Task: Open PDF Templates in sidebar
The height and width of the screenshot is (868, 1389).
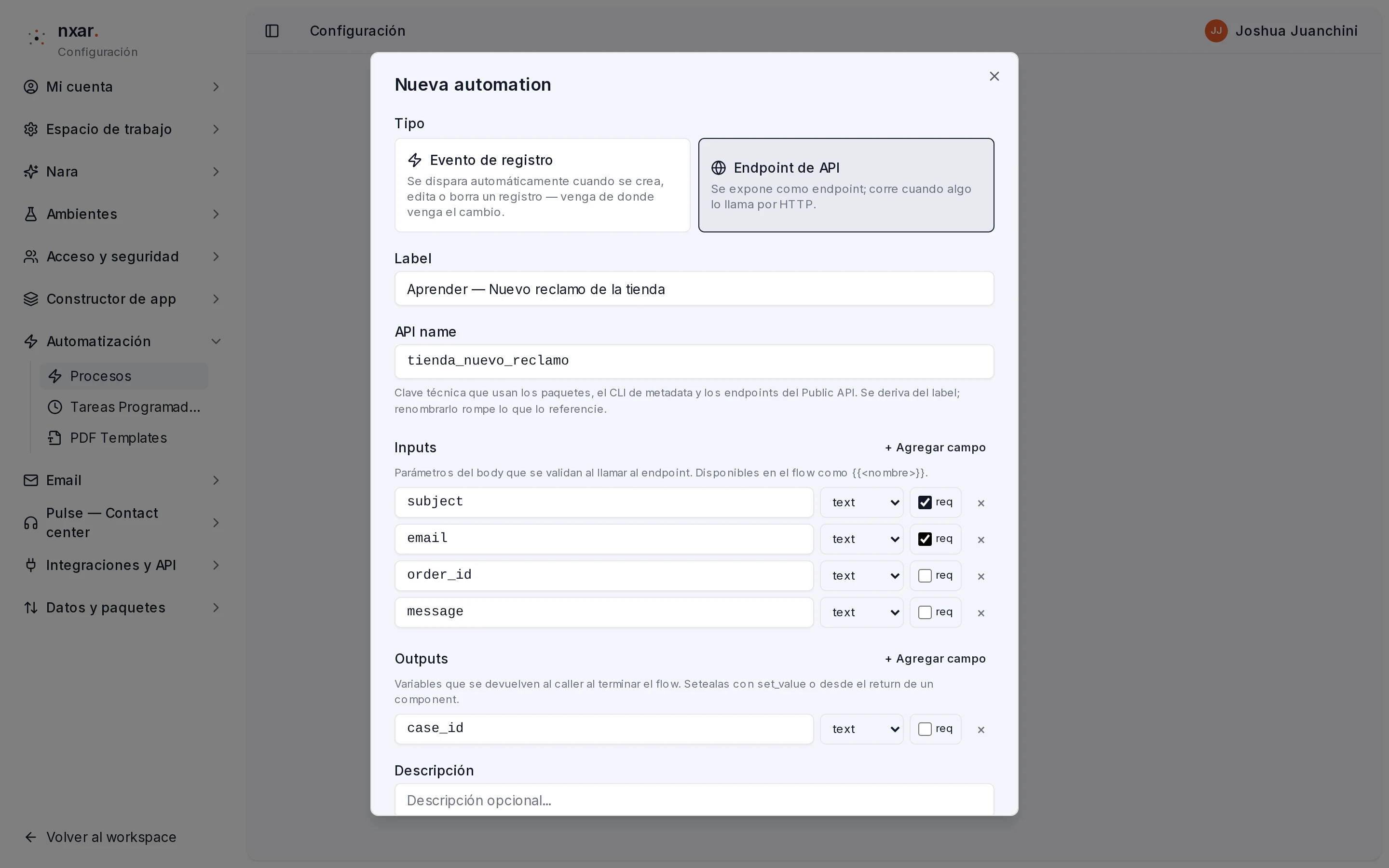Action: [123, 438]
